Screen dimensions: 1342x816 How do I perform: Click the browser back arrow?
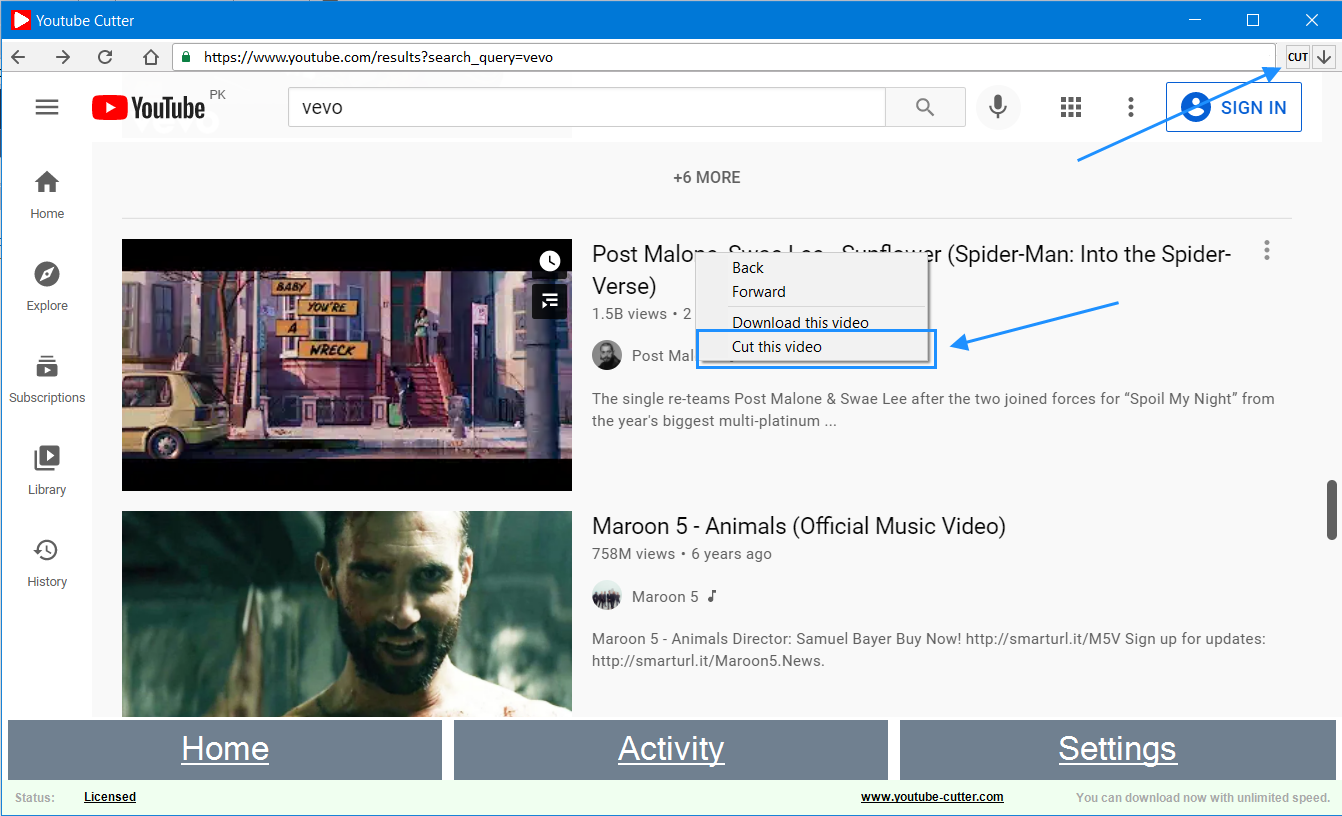[18, 57]
